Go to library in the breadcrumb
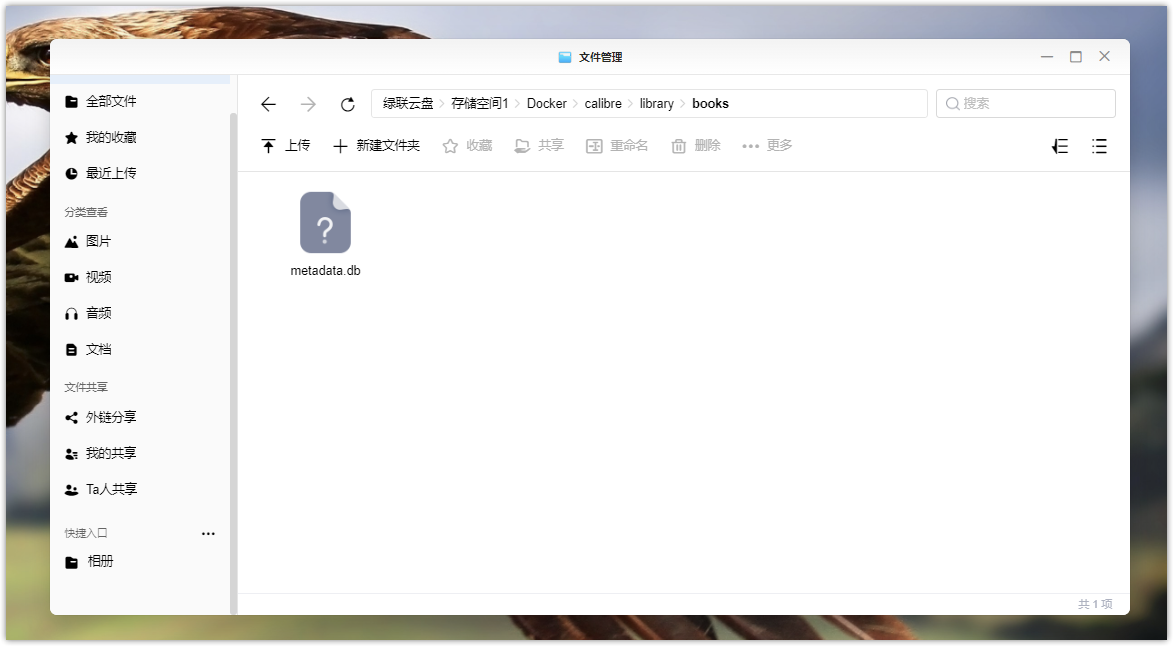Viewport: 1173px width, 646px height. coord(657,104)
